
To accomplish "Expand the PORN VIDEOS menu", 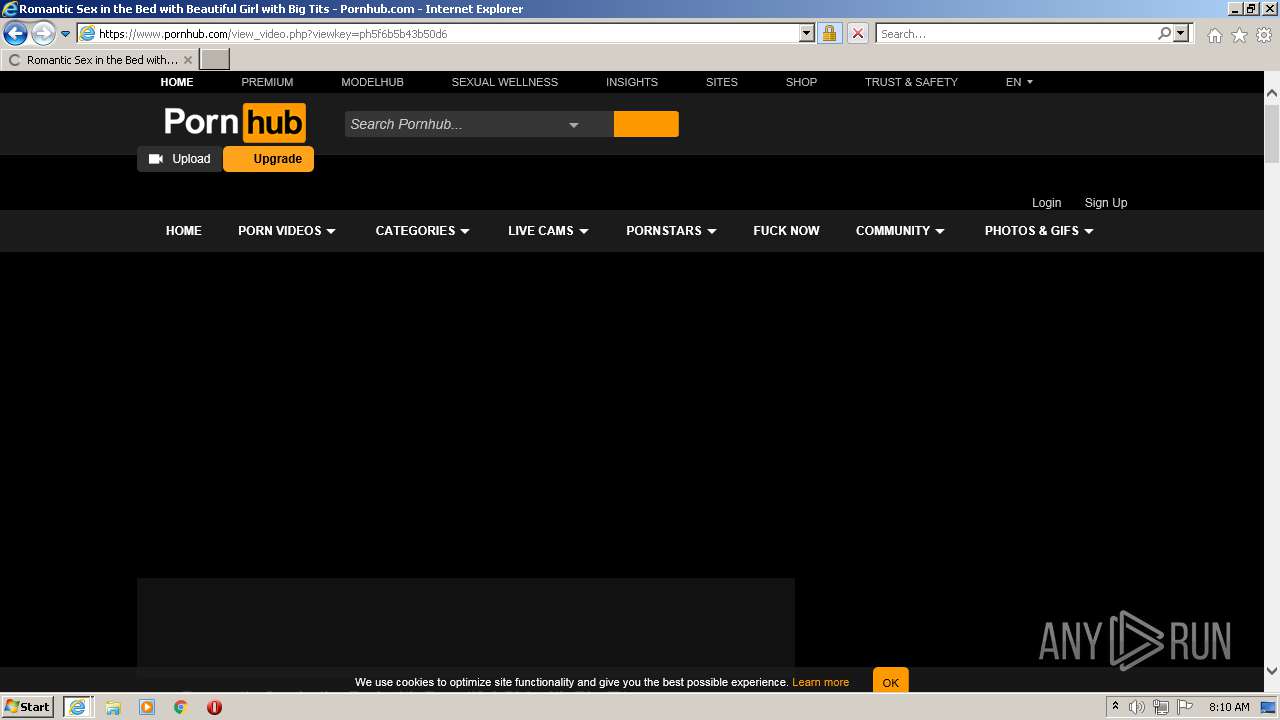I will 287,231.
